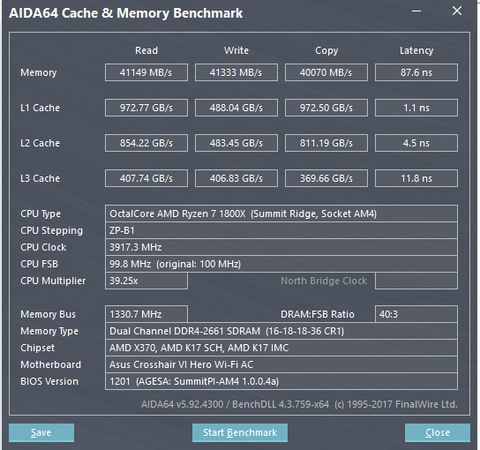Click the Motherboard field Asus Crosshair VI
Screen dimensions: 480x450
coord(281,364)
